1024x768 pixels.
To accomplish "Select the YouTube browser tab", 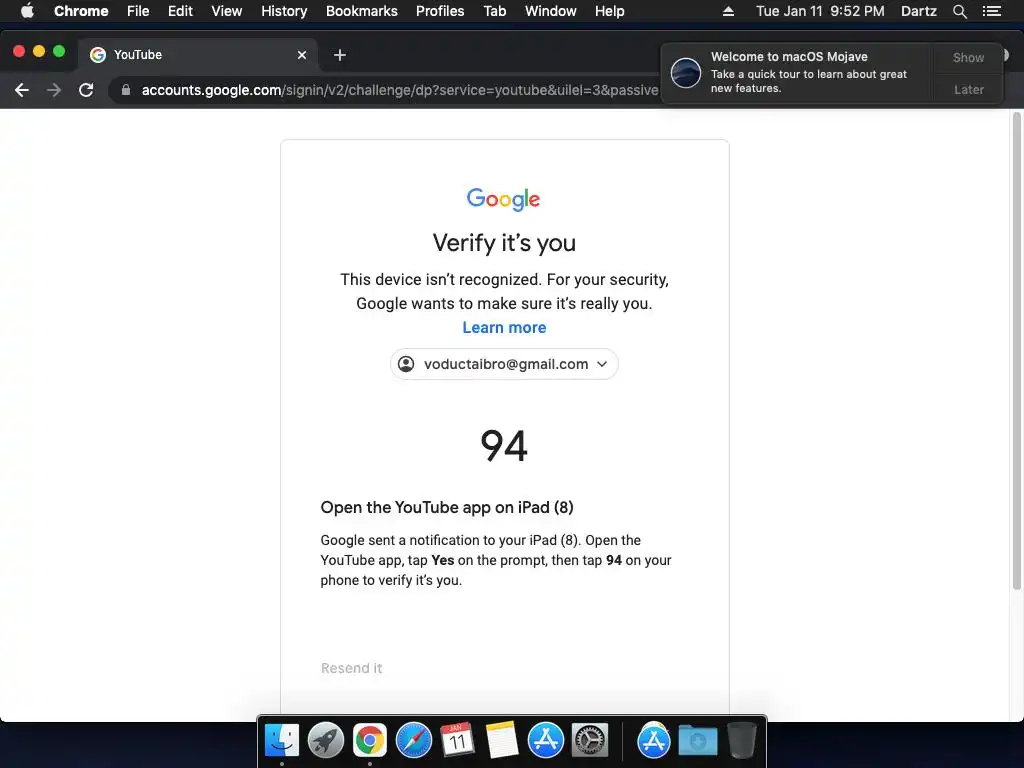I will click(198, 55).
